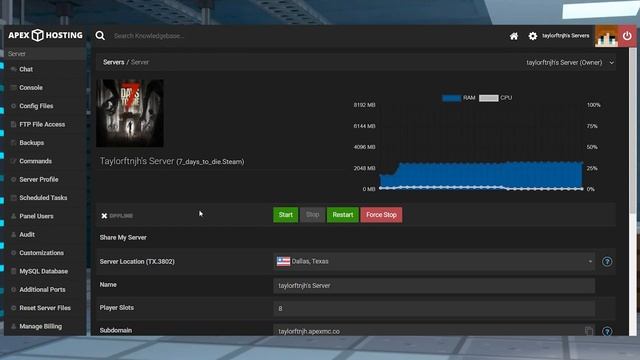Click the FTP File Access icon
This screenshot has height=360, width=640.
(x=13, y=124)
